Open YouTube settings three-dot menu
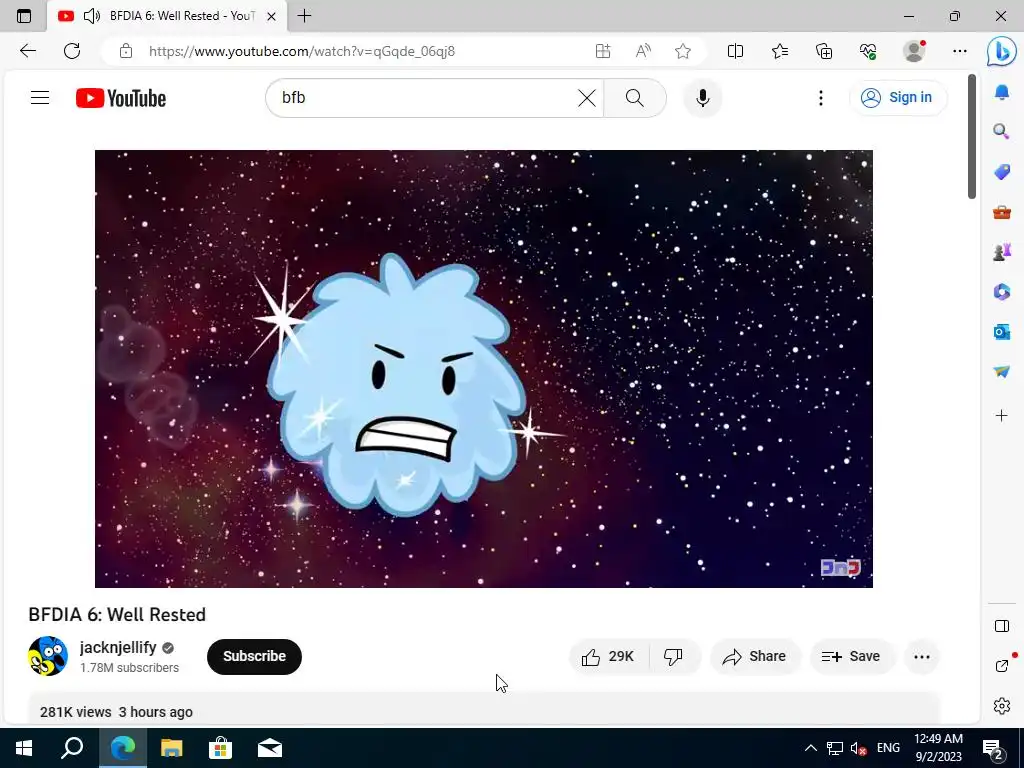The width and height of the screenshot is (1024, 768). click(x=821, y=98)
